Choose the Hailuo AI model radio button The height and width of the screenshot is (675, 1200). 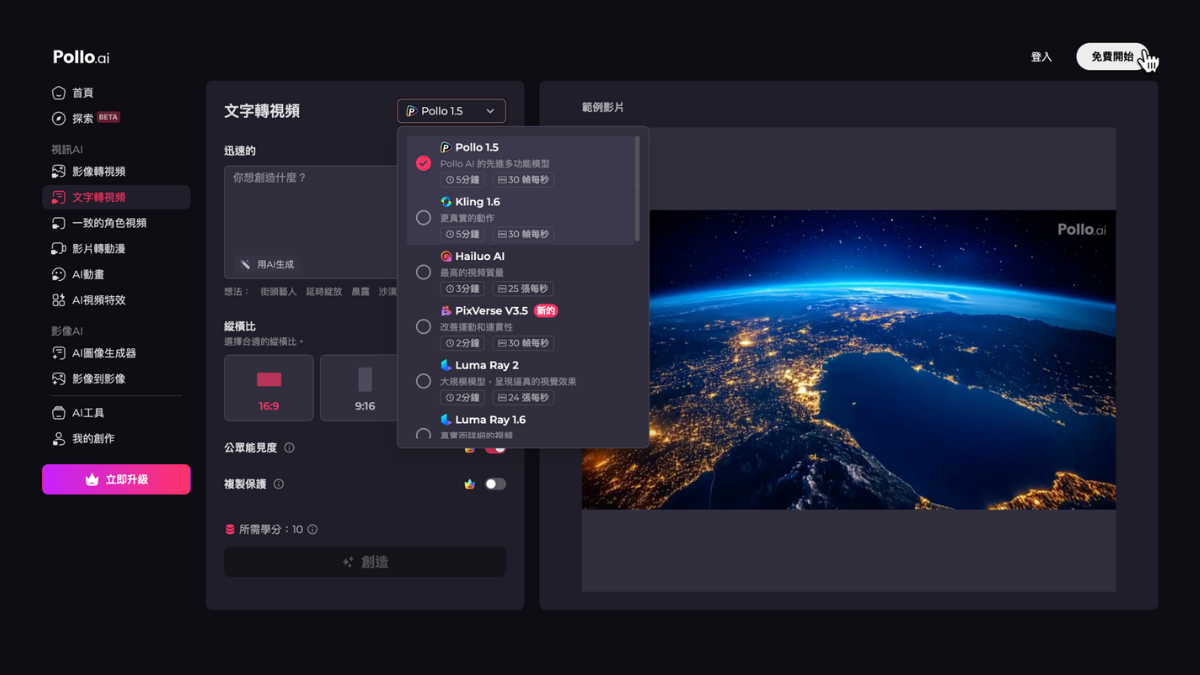point(423,272)
